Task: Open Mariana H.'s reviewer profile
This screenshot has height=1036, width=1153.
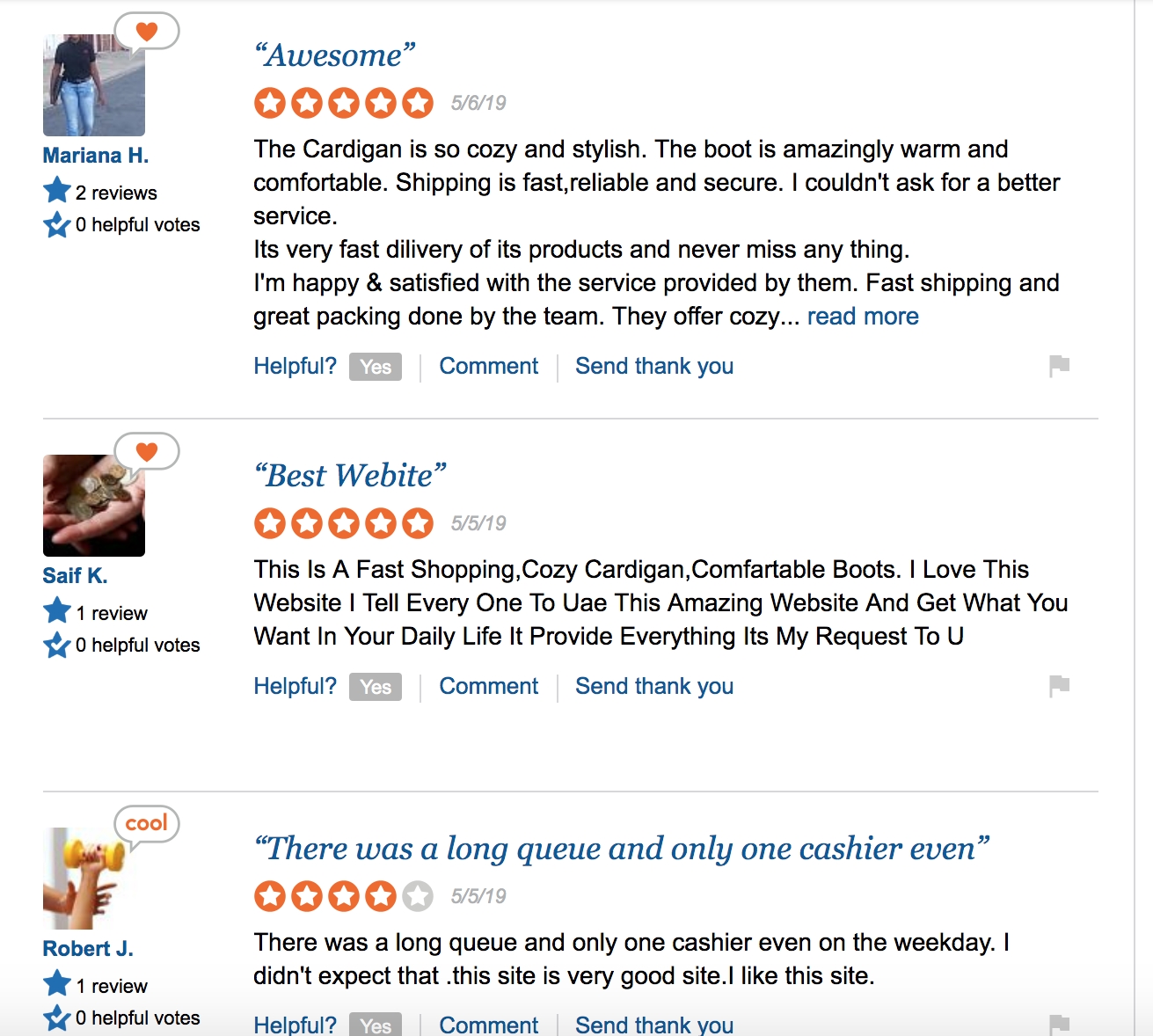Action: [96, 155]
